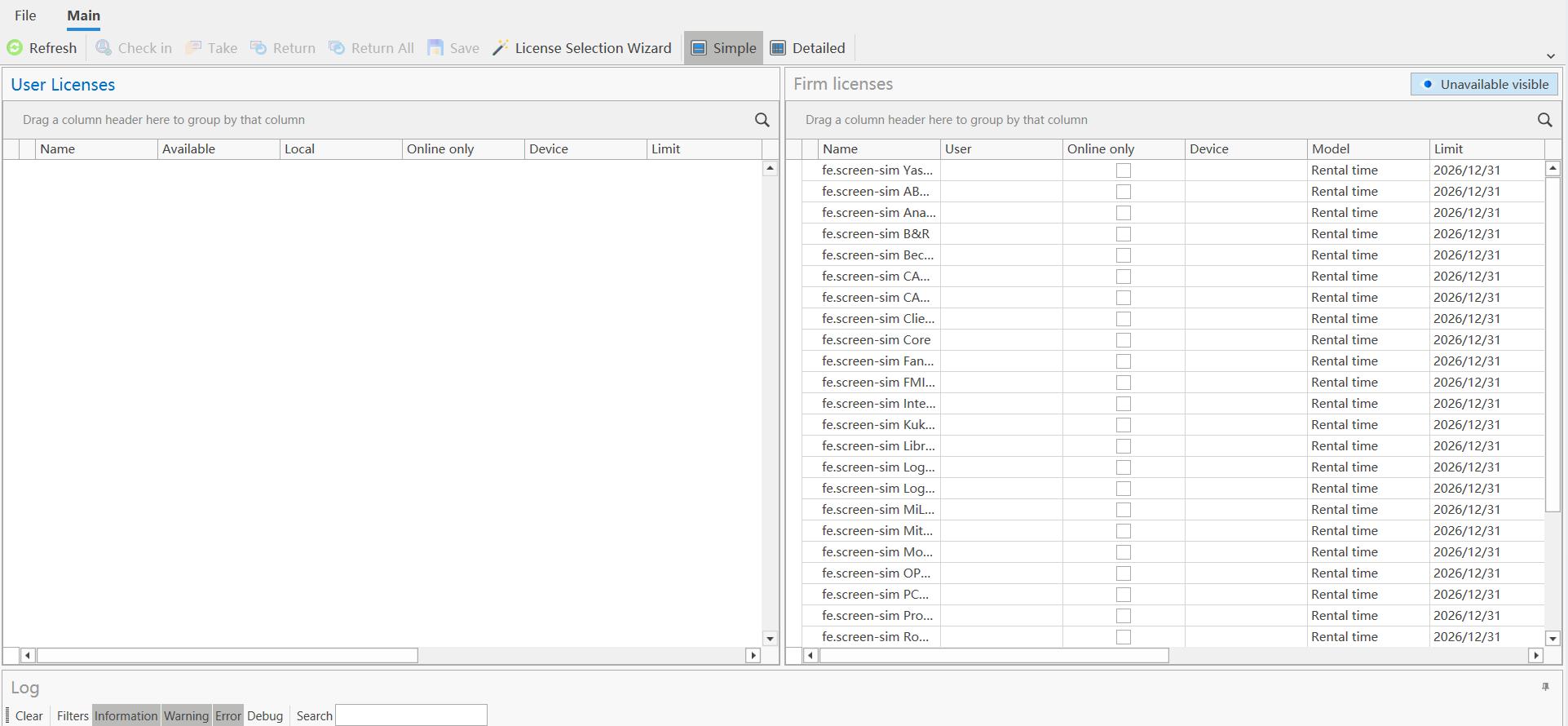Open the License Selection Wizard

(582, 48)
